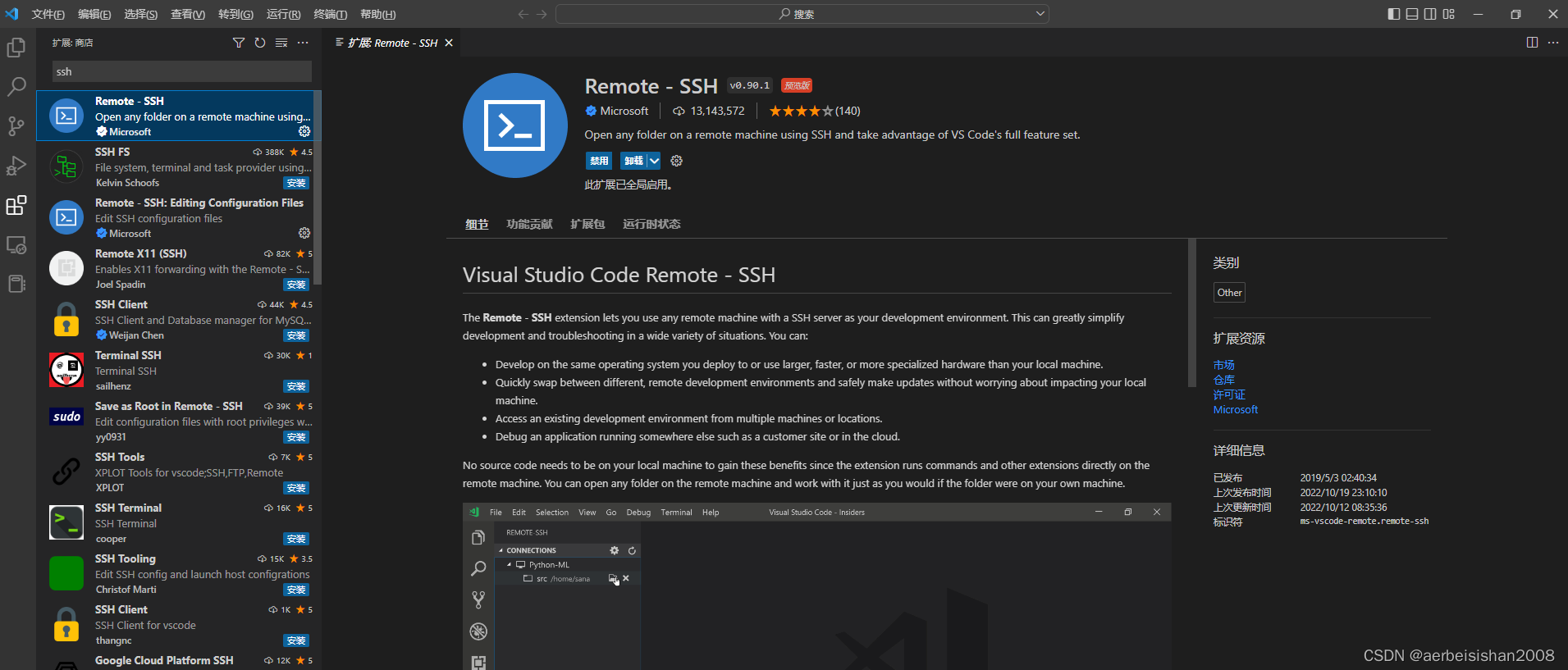Open editor more actions ellipsis
Image resolution: width=1568 pixels, height=670 pixels.
[1553, 43]
